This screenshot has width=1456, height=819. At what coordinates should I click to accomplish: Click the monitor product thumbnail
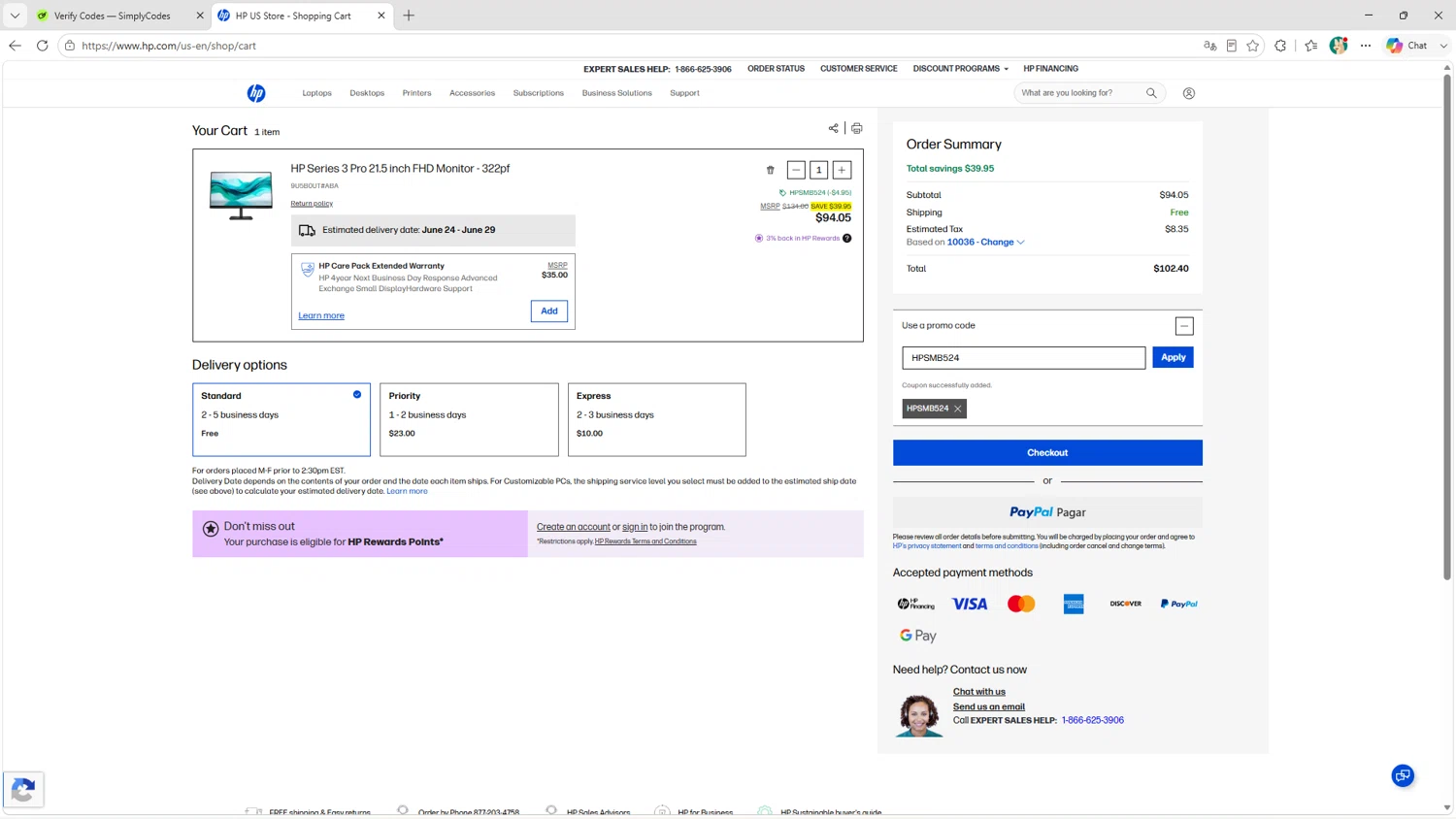click(241, 195)
